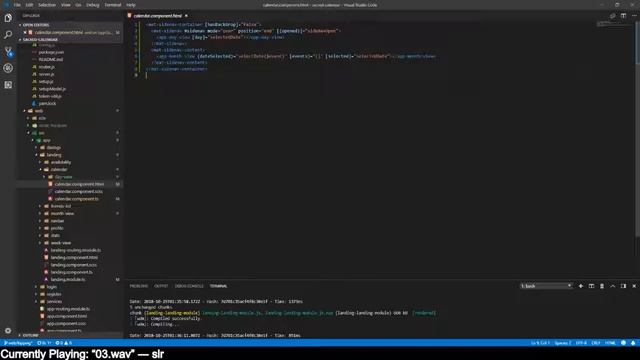640x360 pixels.
Task: Open the Help menu
Action: [131, 5]
